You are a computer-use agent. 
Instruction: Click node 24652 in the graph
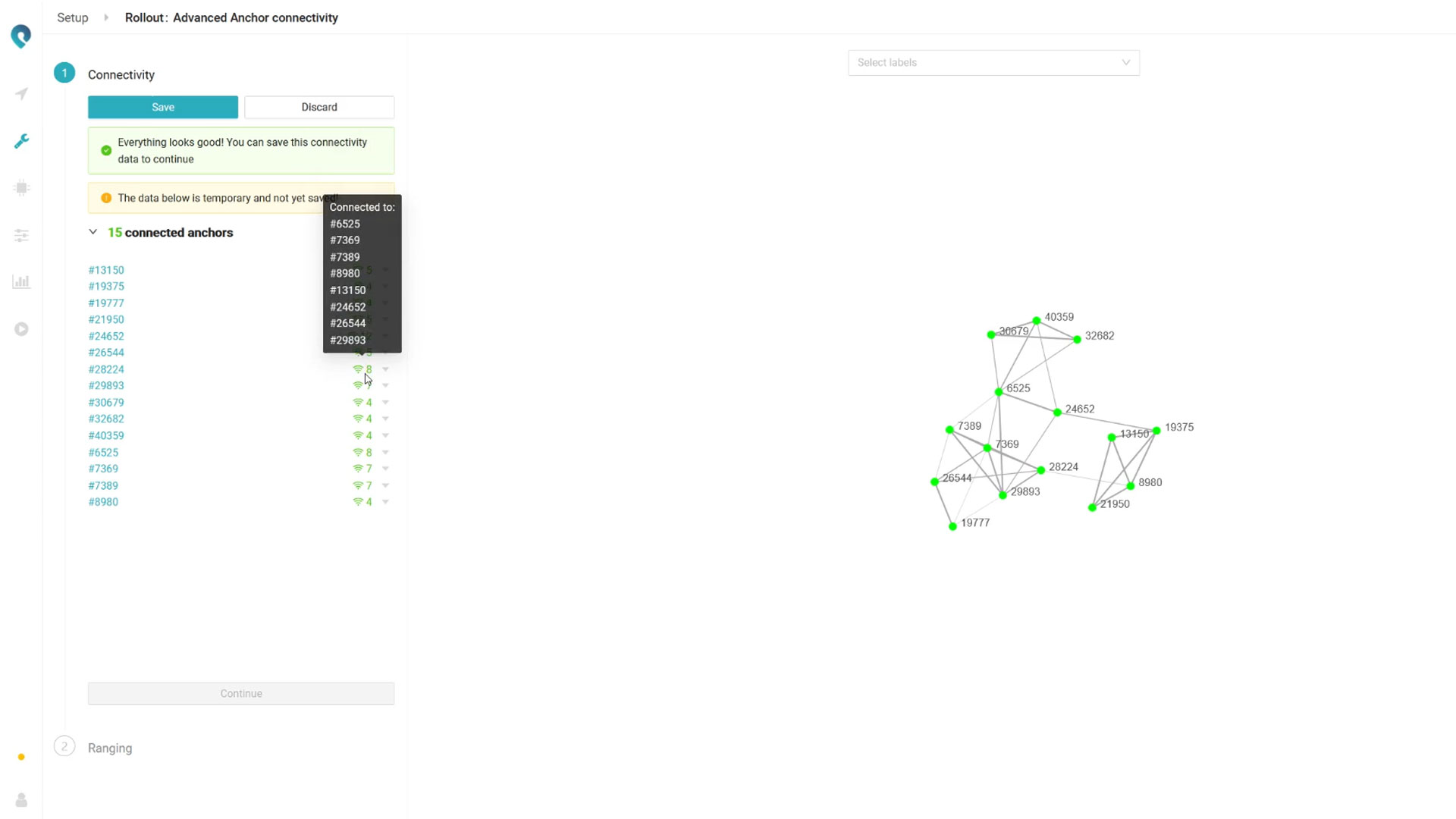pos(1057,413)
